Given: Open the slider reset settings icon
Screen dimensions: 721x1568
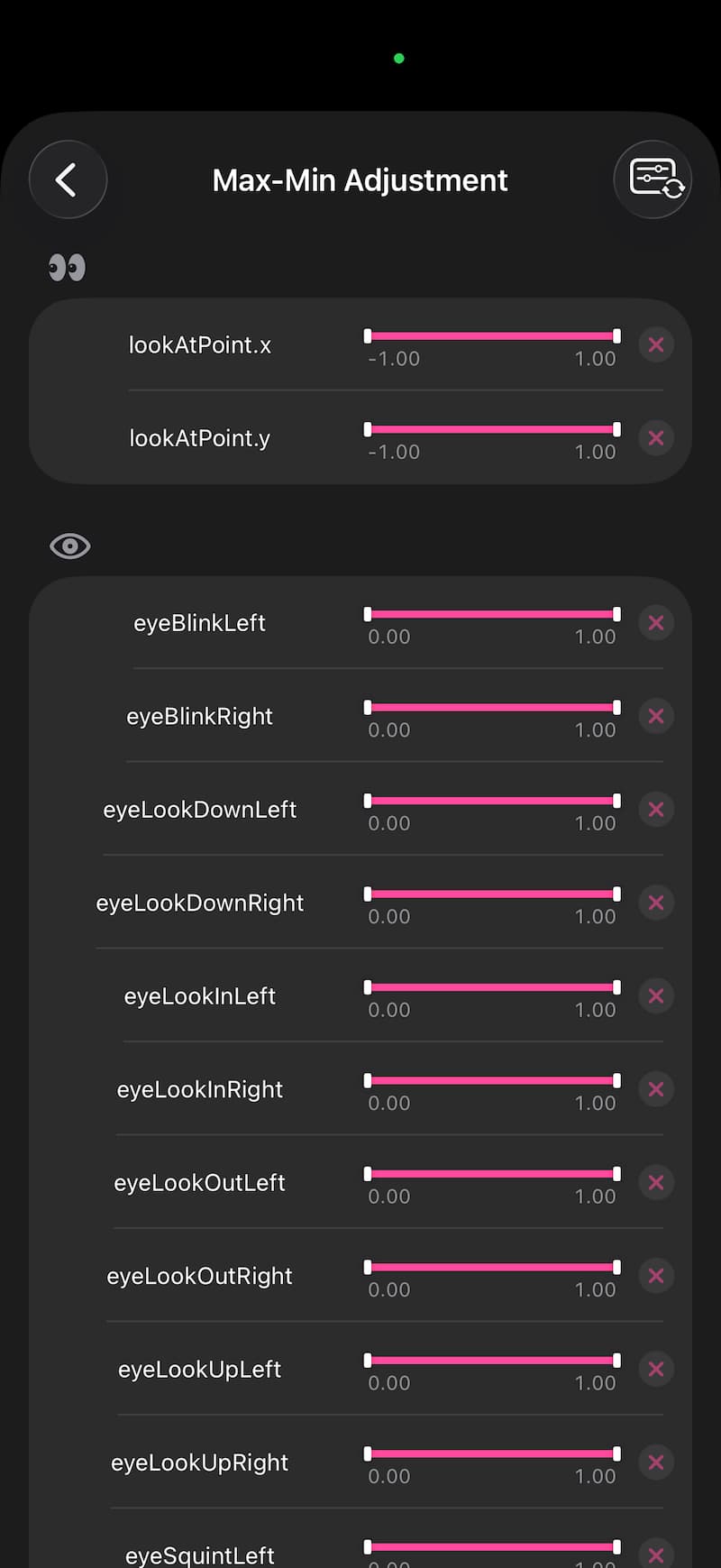Looking at the screenshot, I should tap(653, 179).
